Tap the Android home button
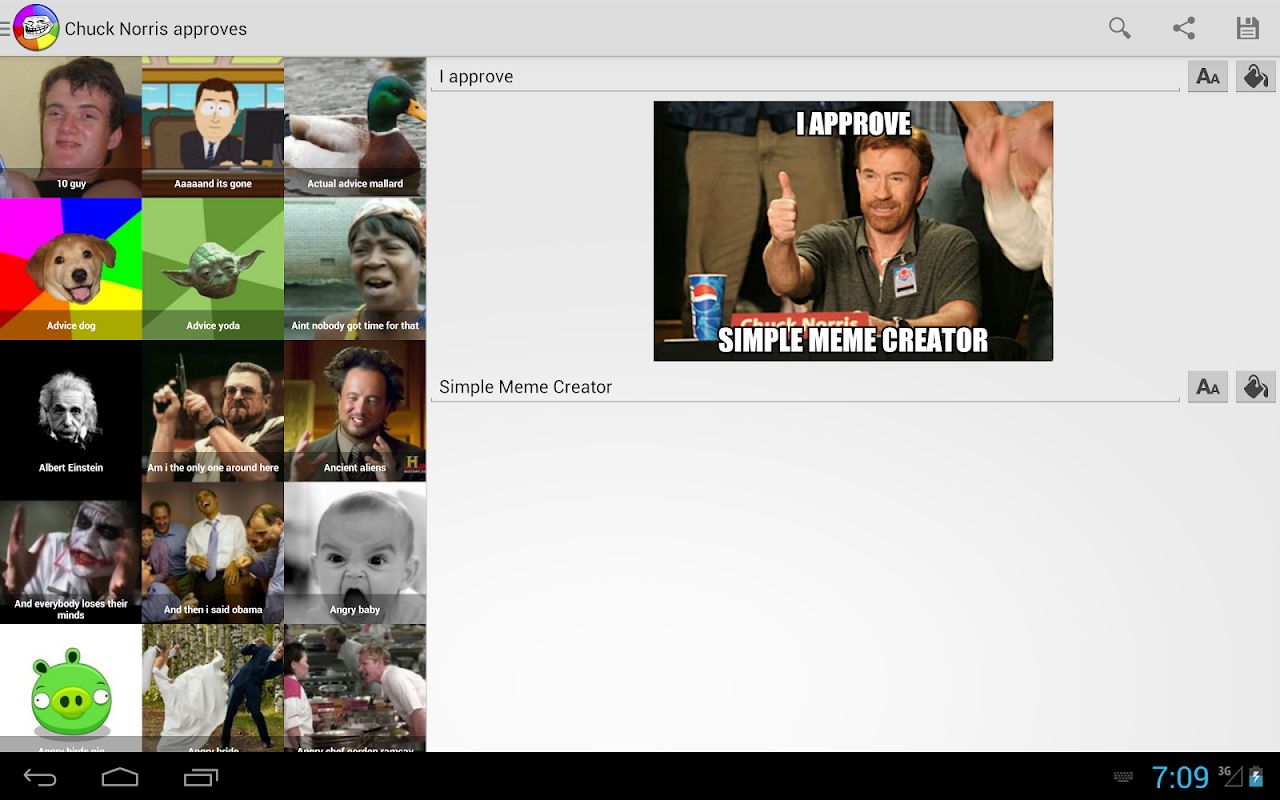 tap(120, 777)
